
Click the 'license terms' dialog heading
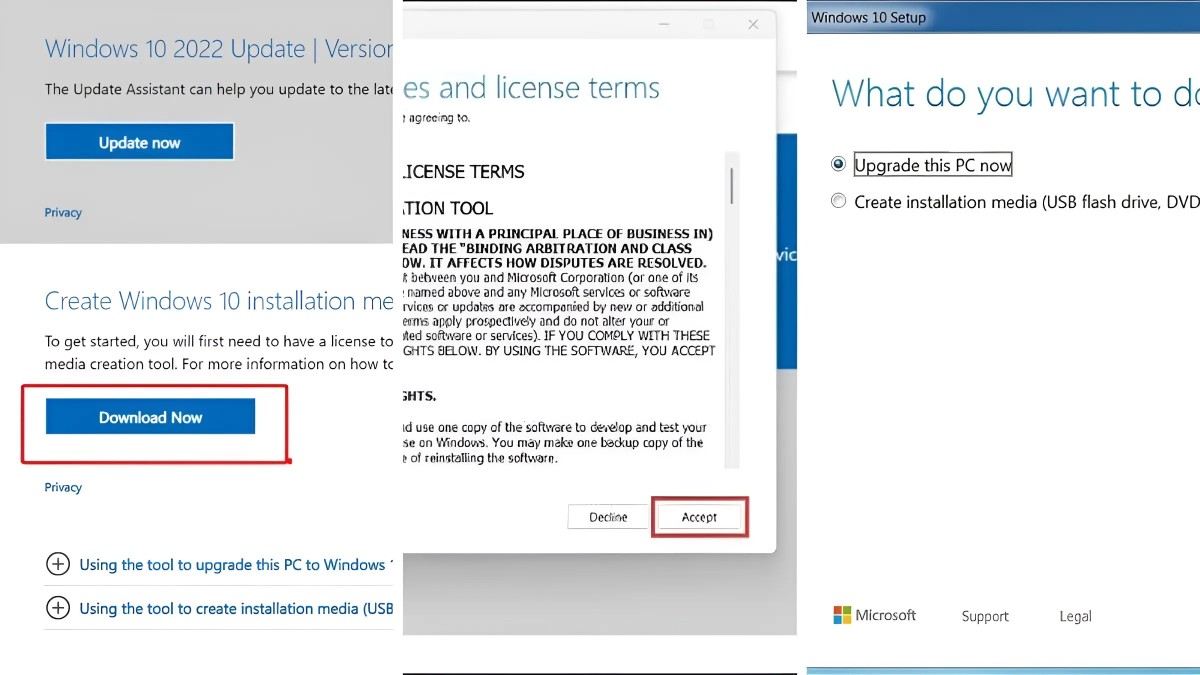(532, 88)
